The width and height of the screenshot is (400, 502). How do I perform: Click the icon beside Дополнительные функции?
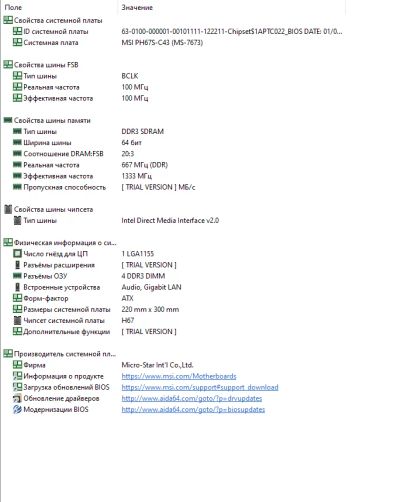point(17,331)
